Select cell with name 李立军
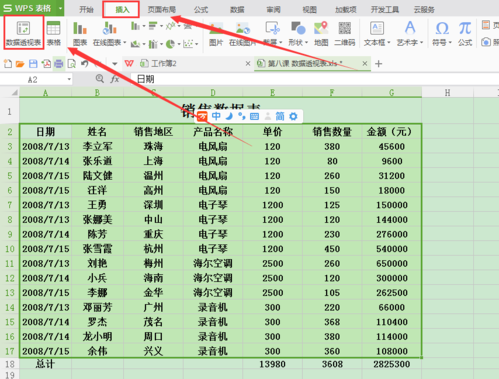 [x=97, y=146]
